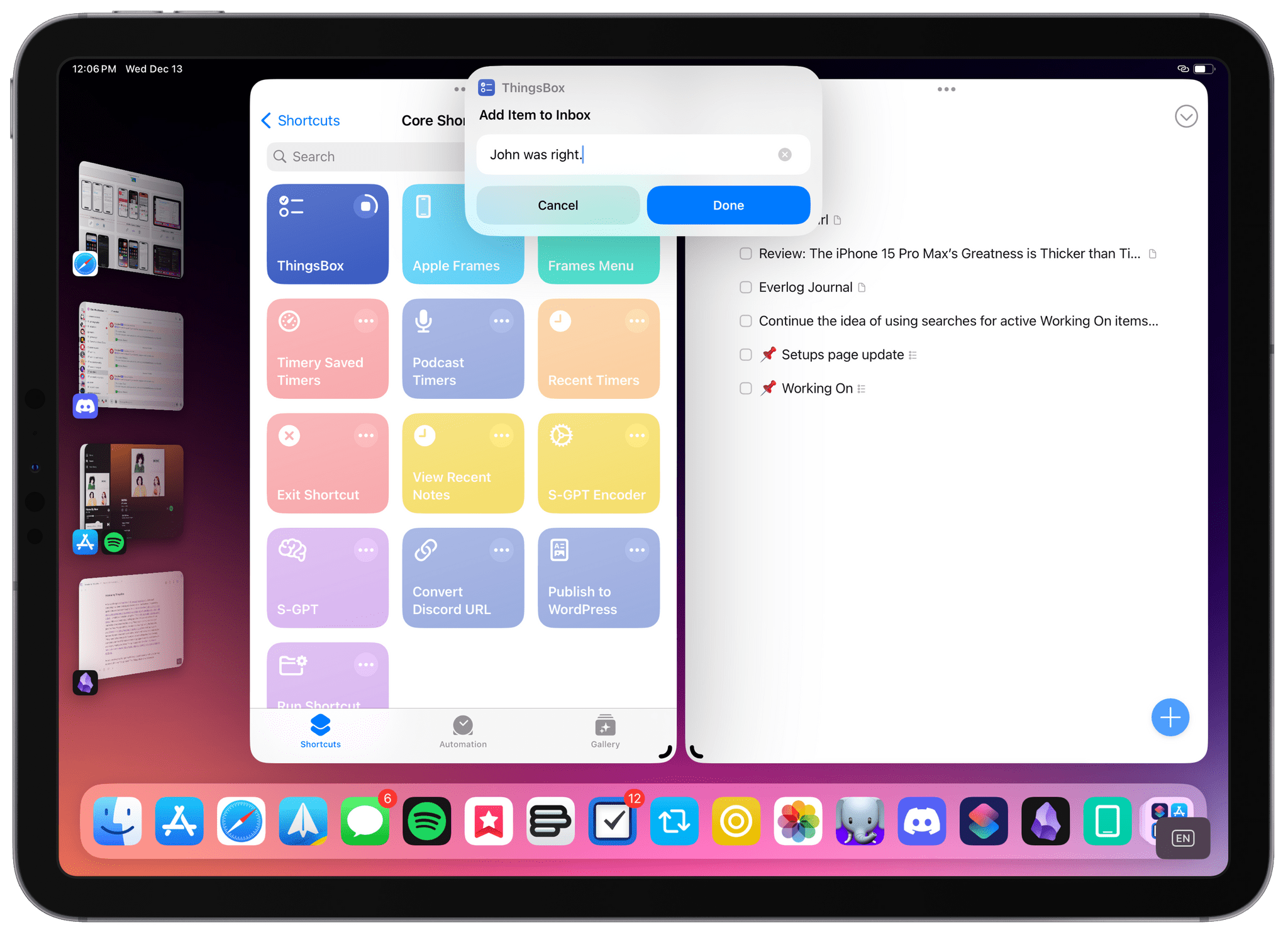Toggle checkbox for Setups page update task
The image size is (1288, 935).
744,355
